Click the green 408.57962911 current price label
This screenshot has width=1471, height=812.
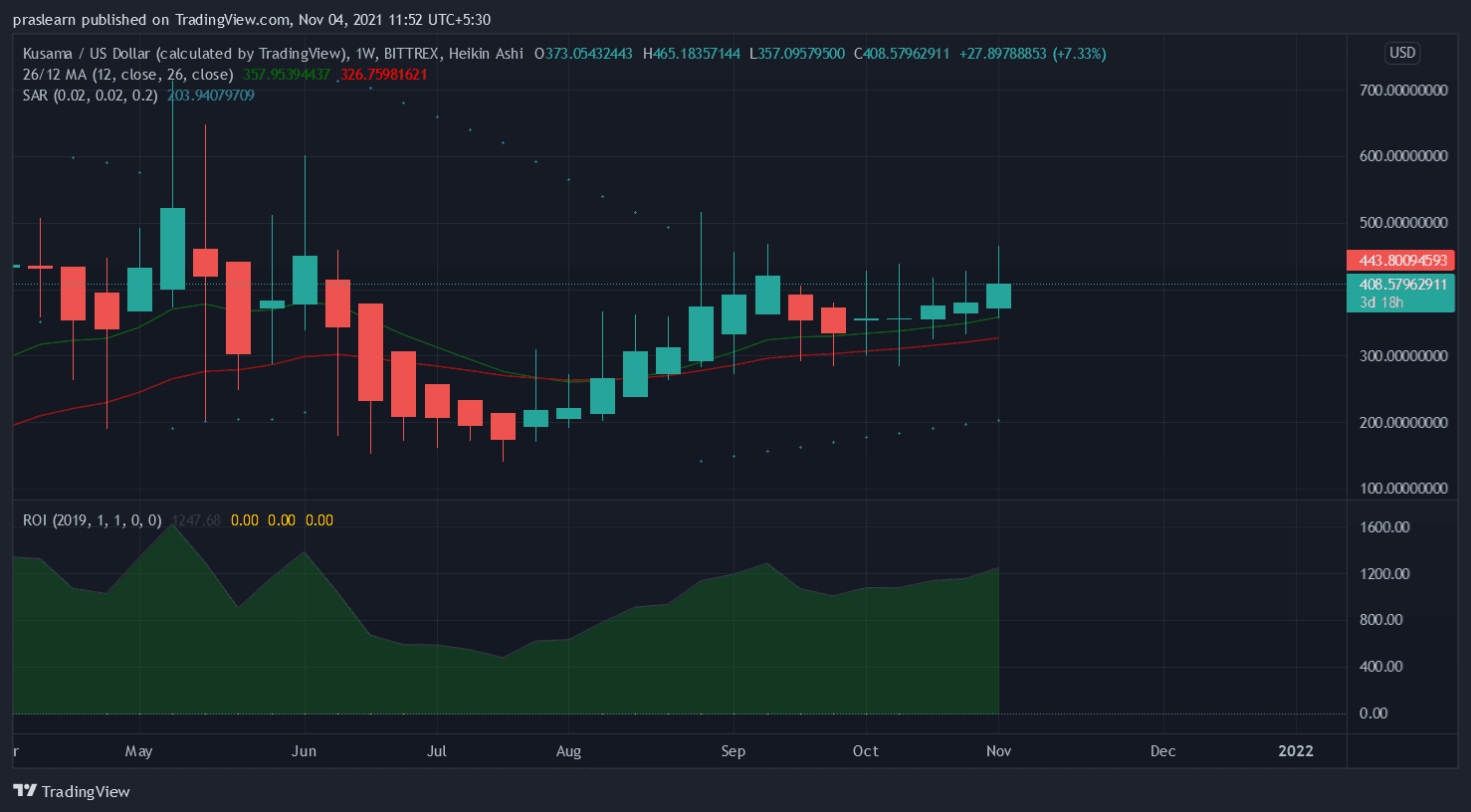tap(1401, 285)
